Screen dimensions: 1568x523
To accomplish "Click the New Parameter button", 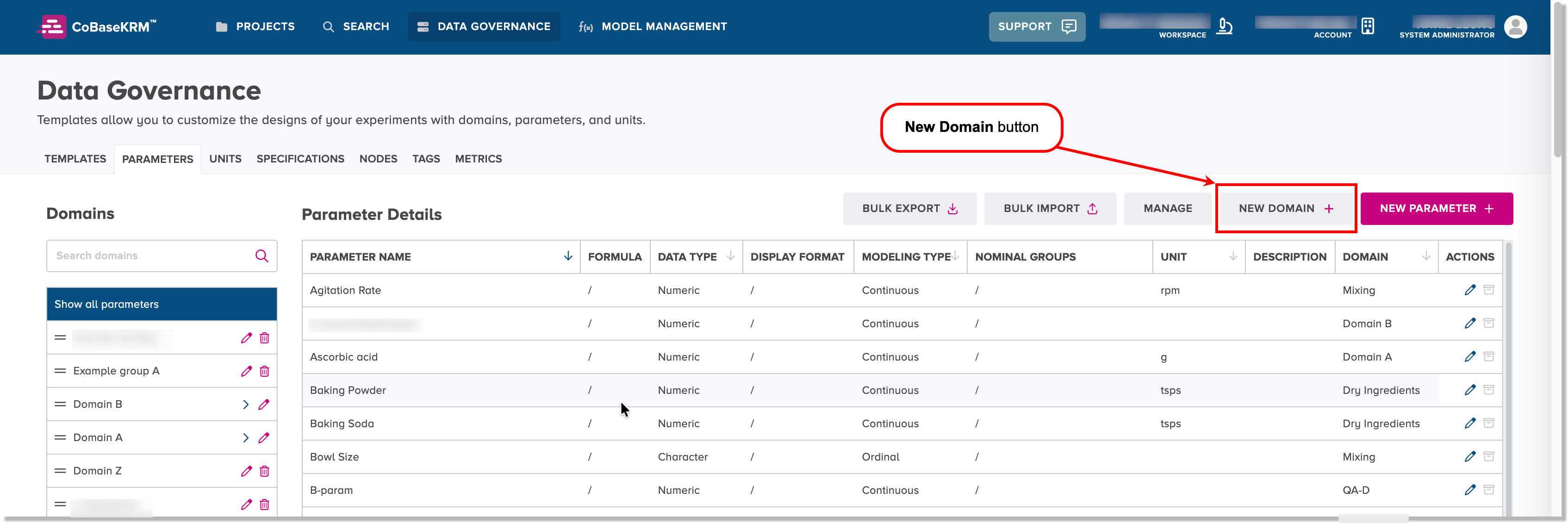I will coord(1437,208).
